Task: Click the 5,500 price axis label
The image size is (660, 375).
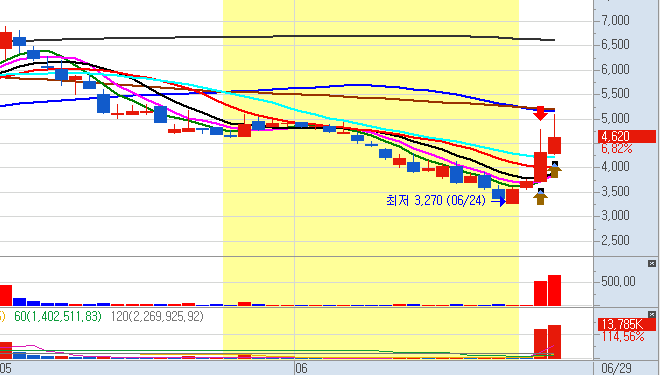Action: (x=615, y=93)
